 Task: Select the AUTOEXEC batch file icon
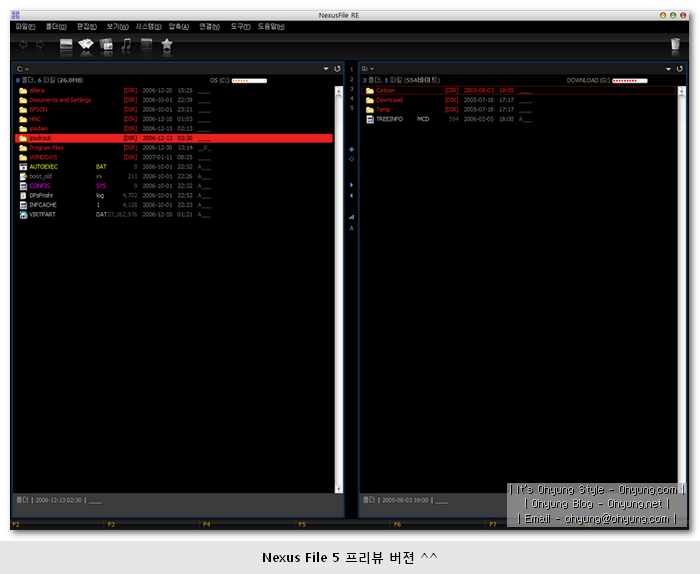coord(23,167)
